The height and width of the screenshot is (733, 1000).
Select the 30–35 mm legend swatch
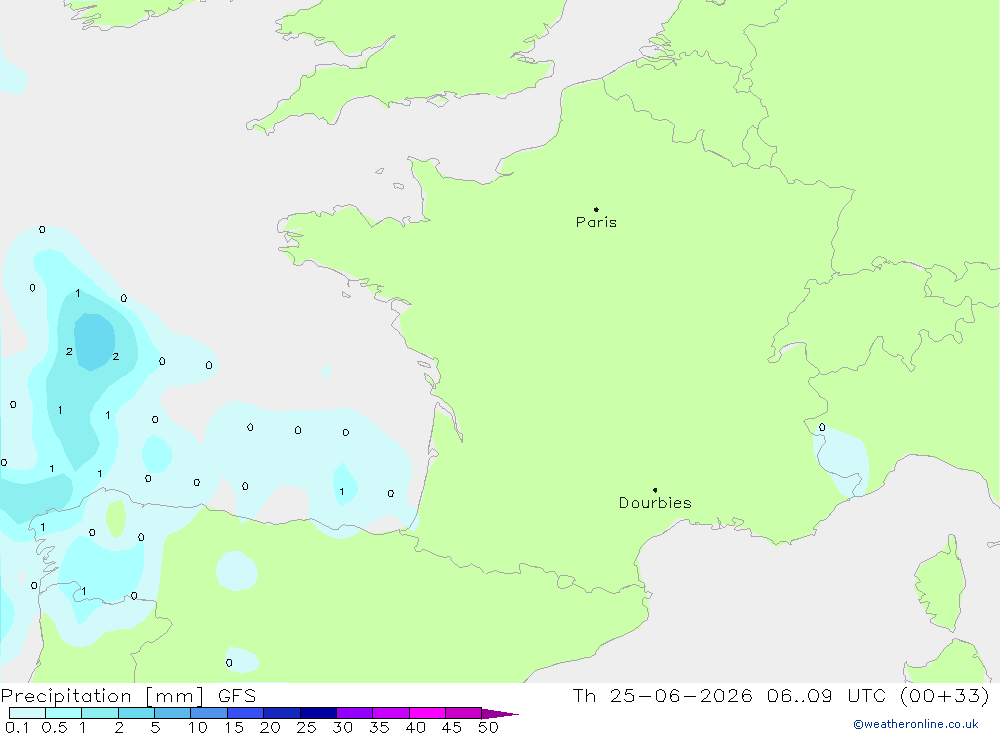[x=355, y=713]
